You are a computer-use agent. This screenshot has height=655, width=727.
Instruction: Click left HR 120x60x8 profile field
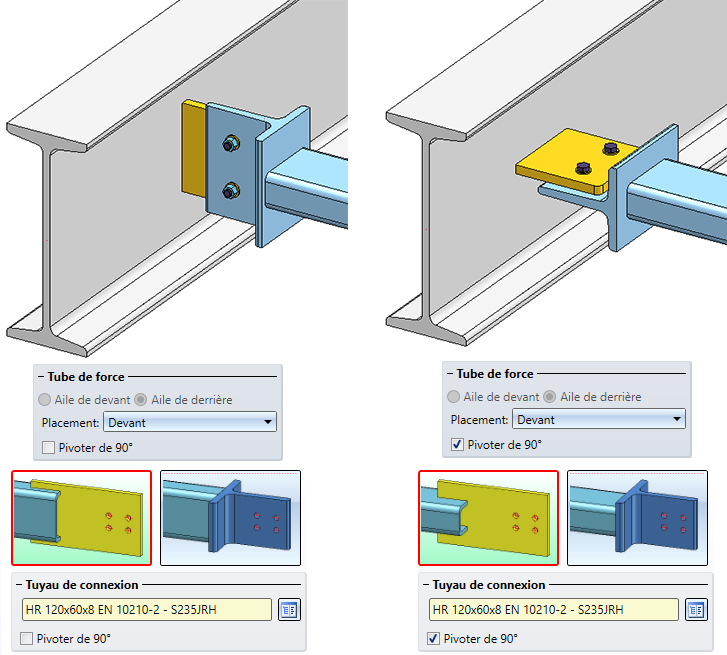click(x=147, y=610)
